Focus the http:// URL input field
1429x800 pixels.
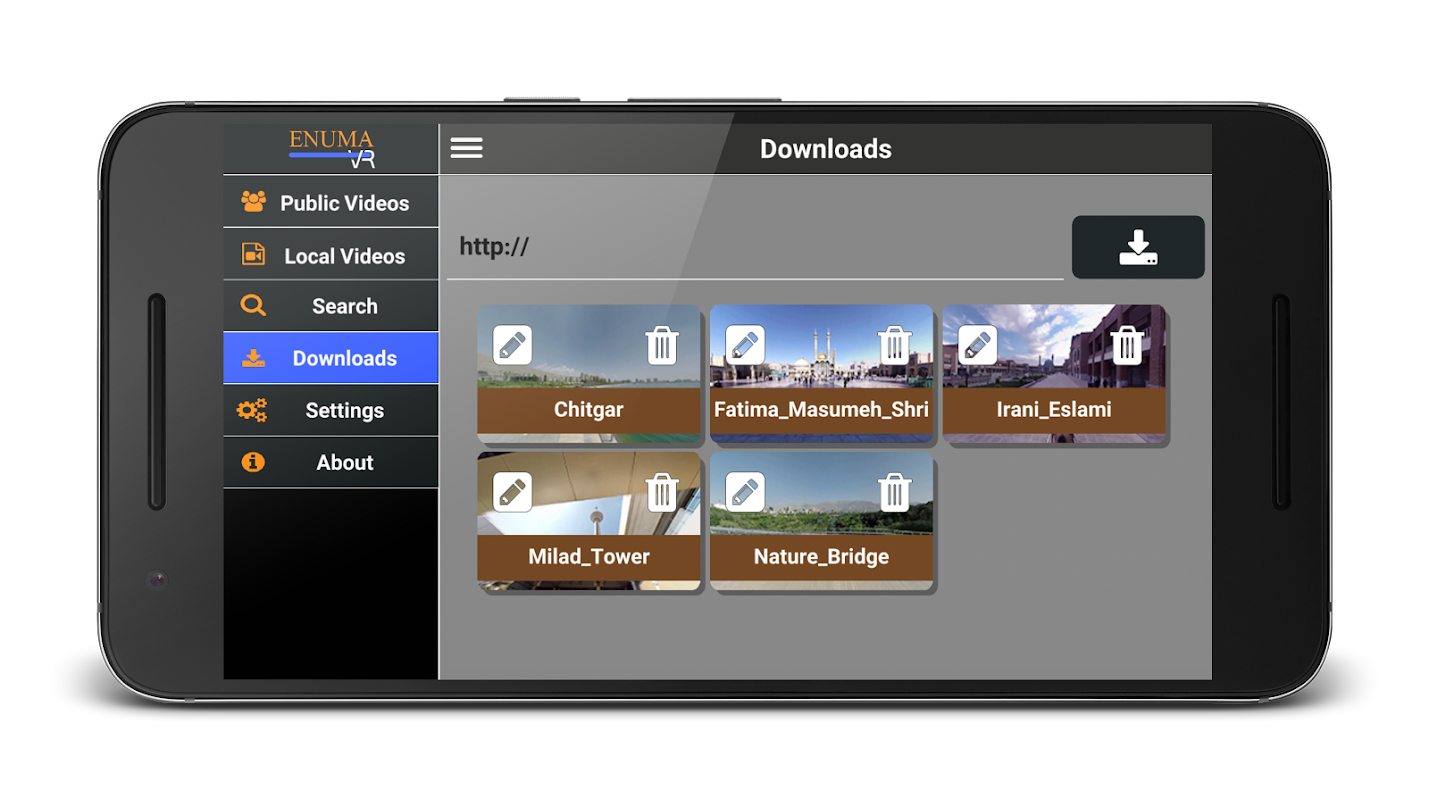(x=755, y=247)
